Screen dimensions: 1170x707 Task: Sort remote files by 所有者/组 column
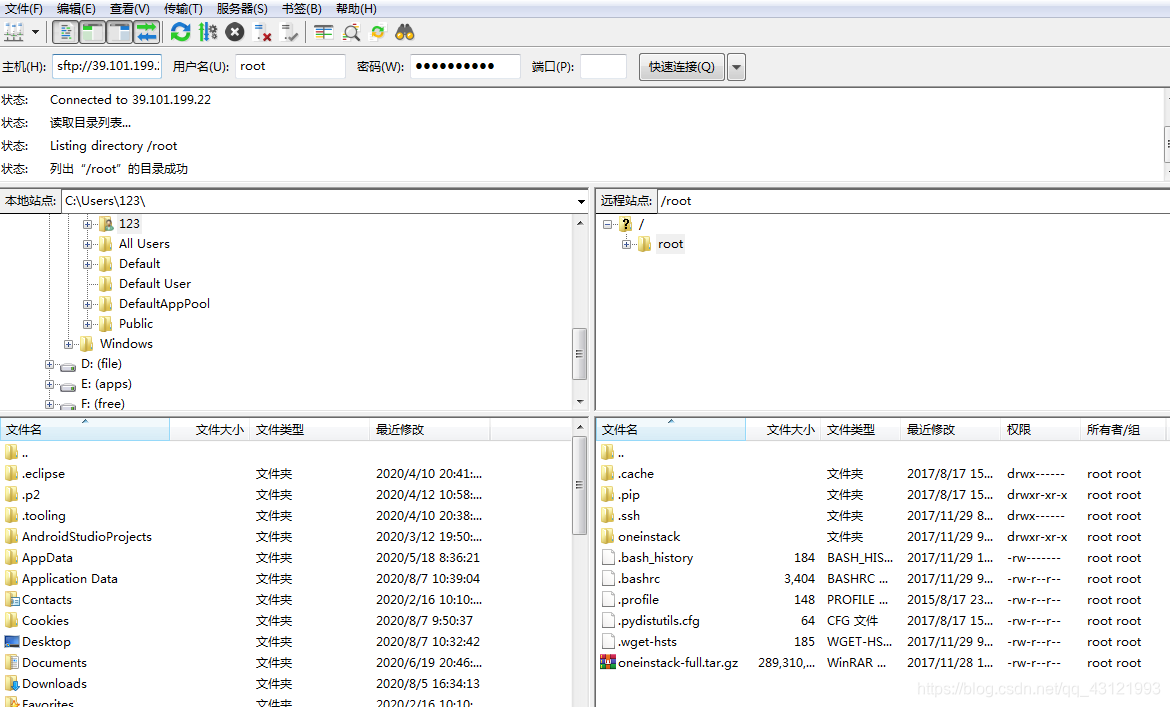pyautogui.click(x=1122, y=430)
